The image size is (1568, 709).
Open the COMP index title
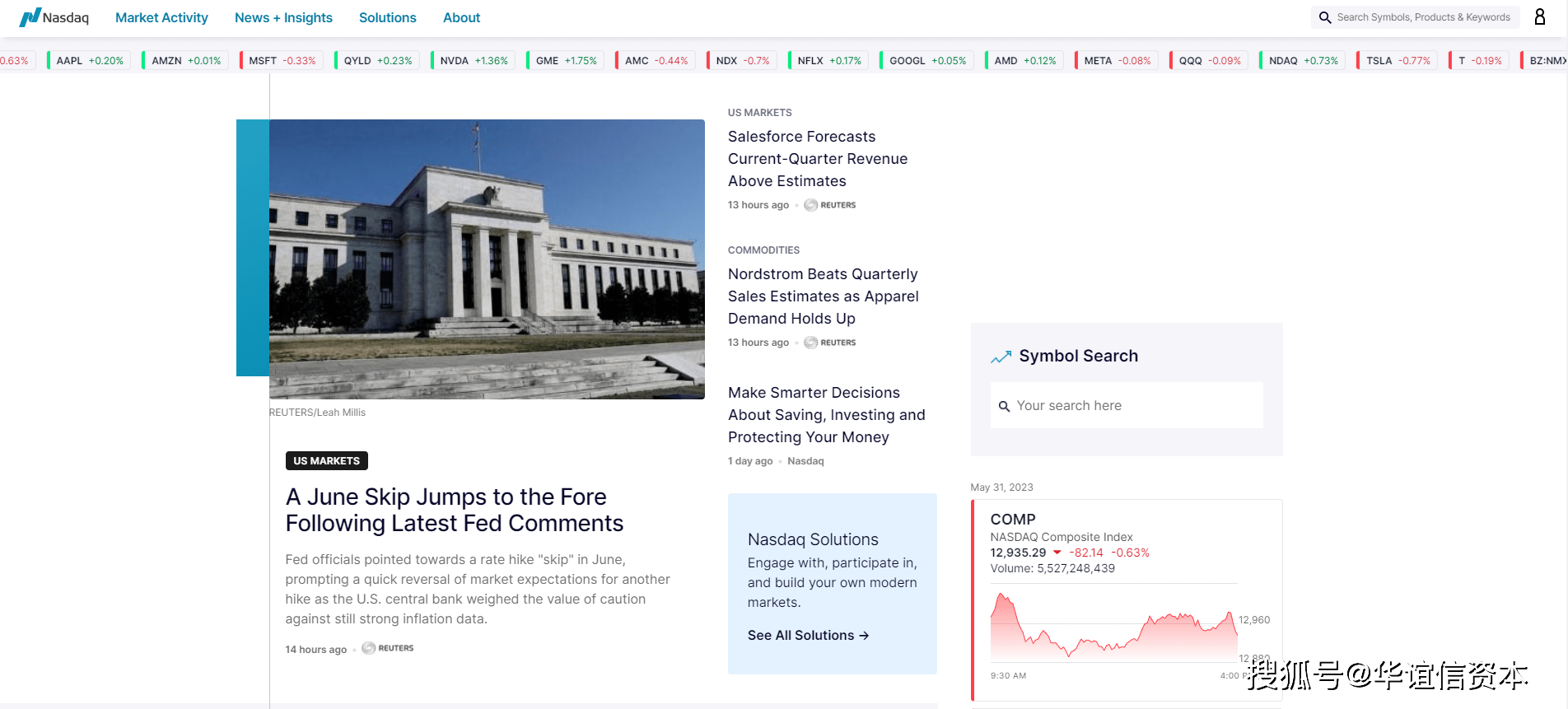click(1013, 520)
